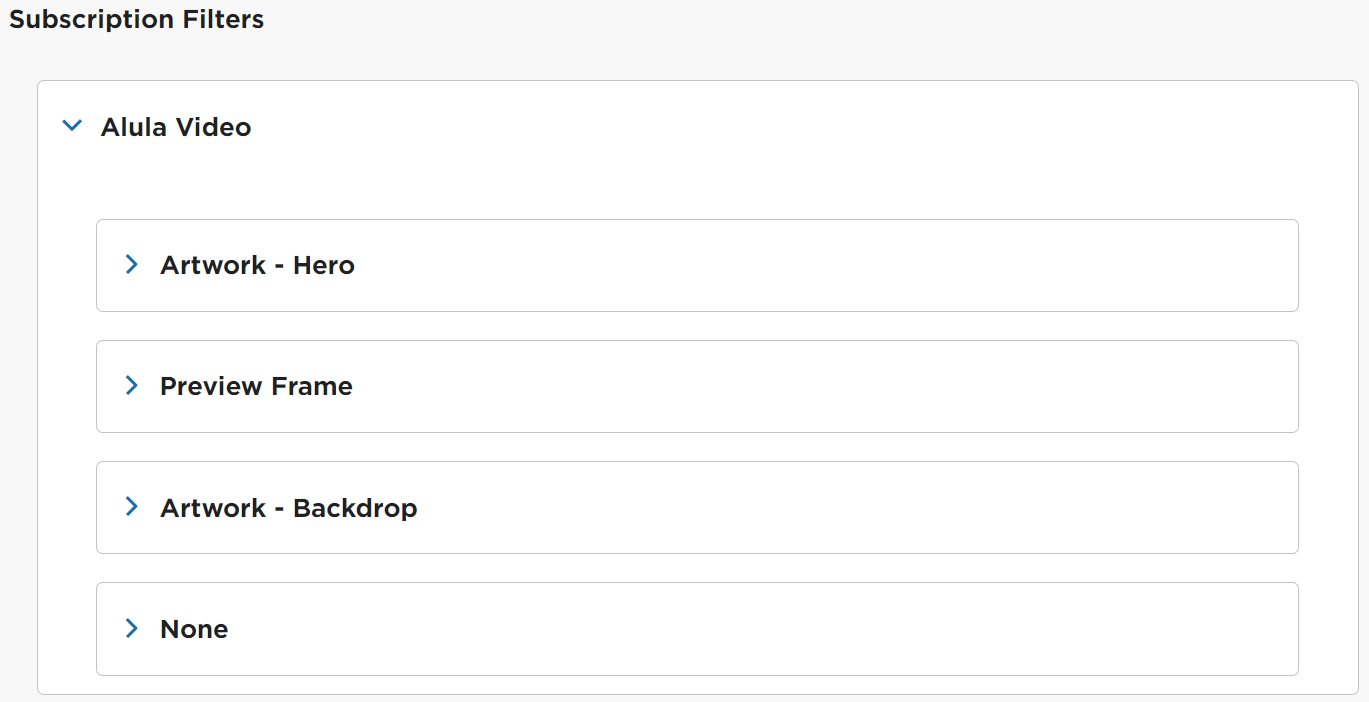Viewport: 1369px width, 702px height.
Task: Expand the Artwork - Hero chevron
Action: pos(131,264)
